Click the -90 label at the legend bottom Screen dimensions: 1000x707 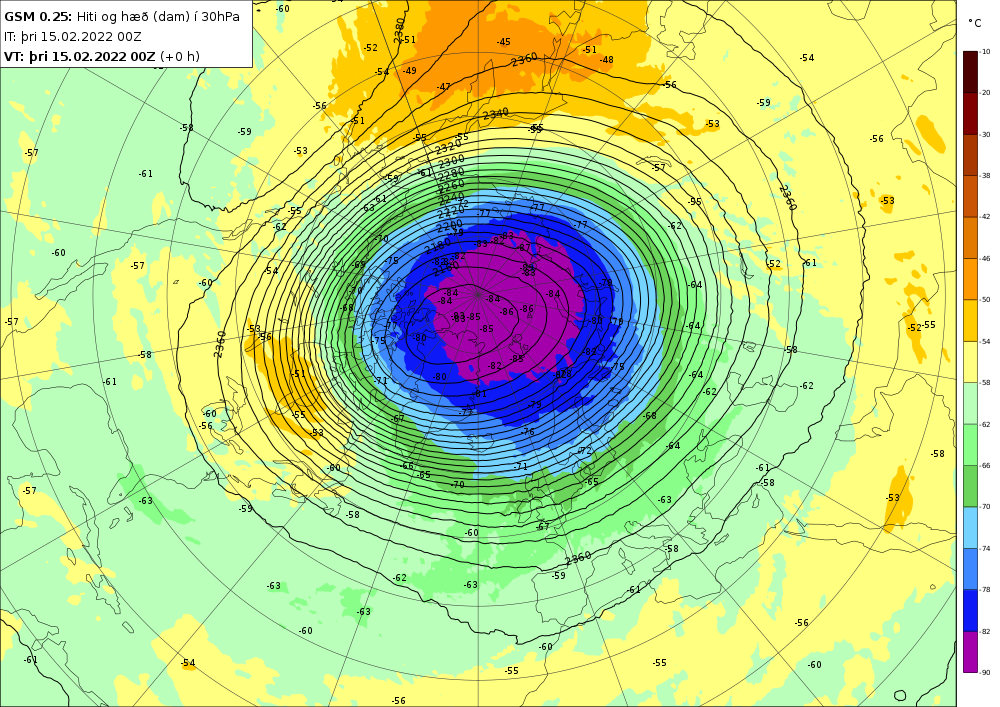(985, 673)
